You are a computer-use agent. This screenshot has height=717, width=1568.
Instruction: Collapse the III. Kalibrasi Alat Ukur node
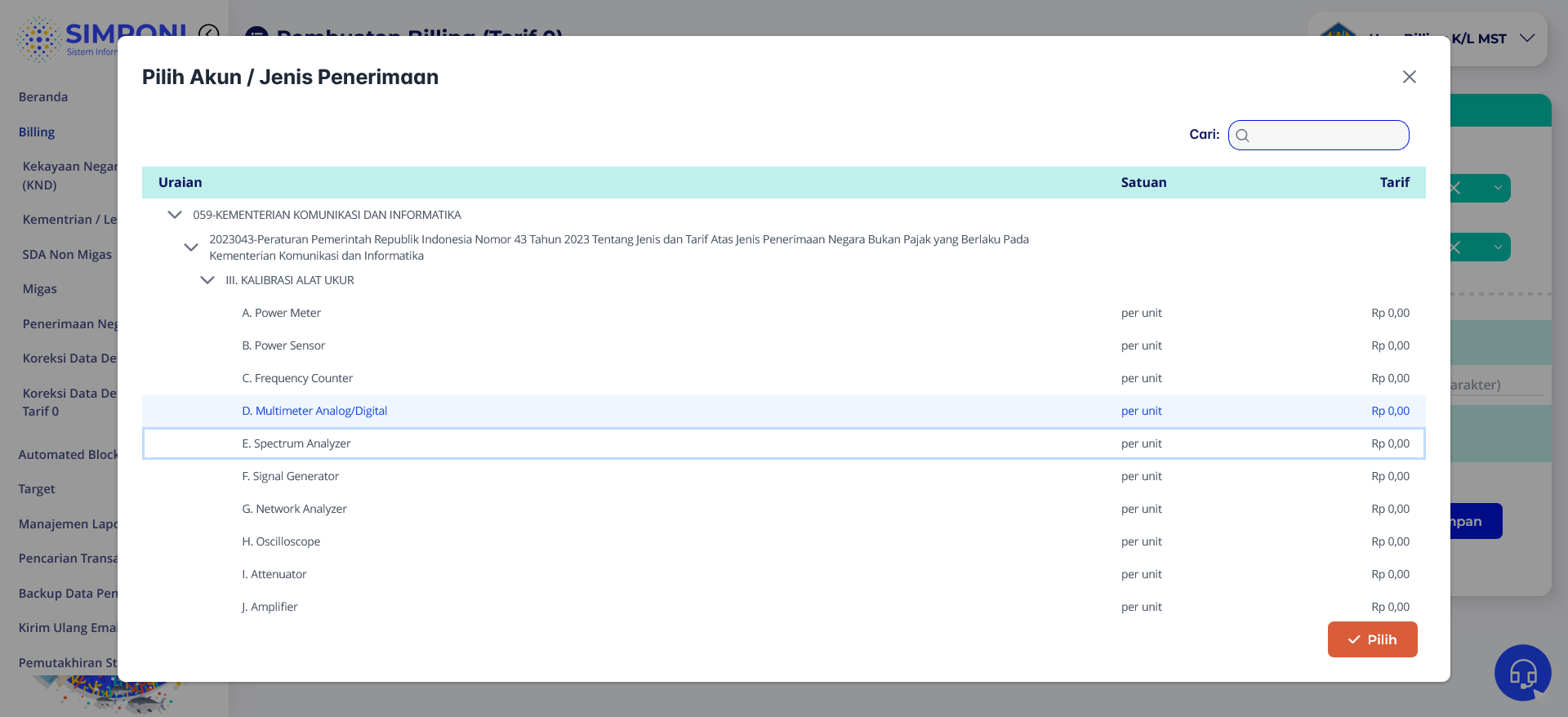point(207,280)
